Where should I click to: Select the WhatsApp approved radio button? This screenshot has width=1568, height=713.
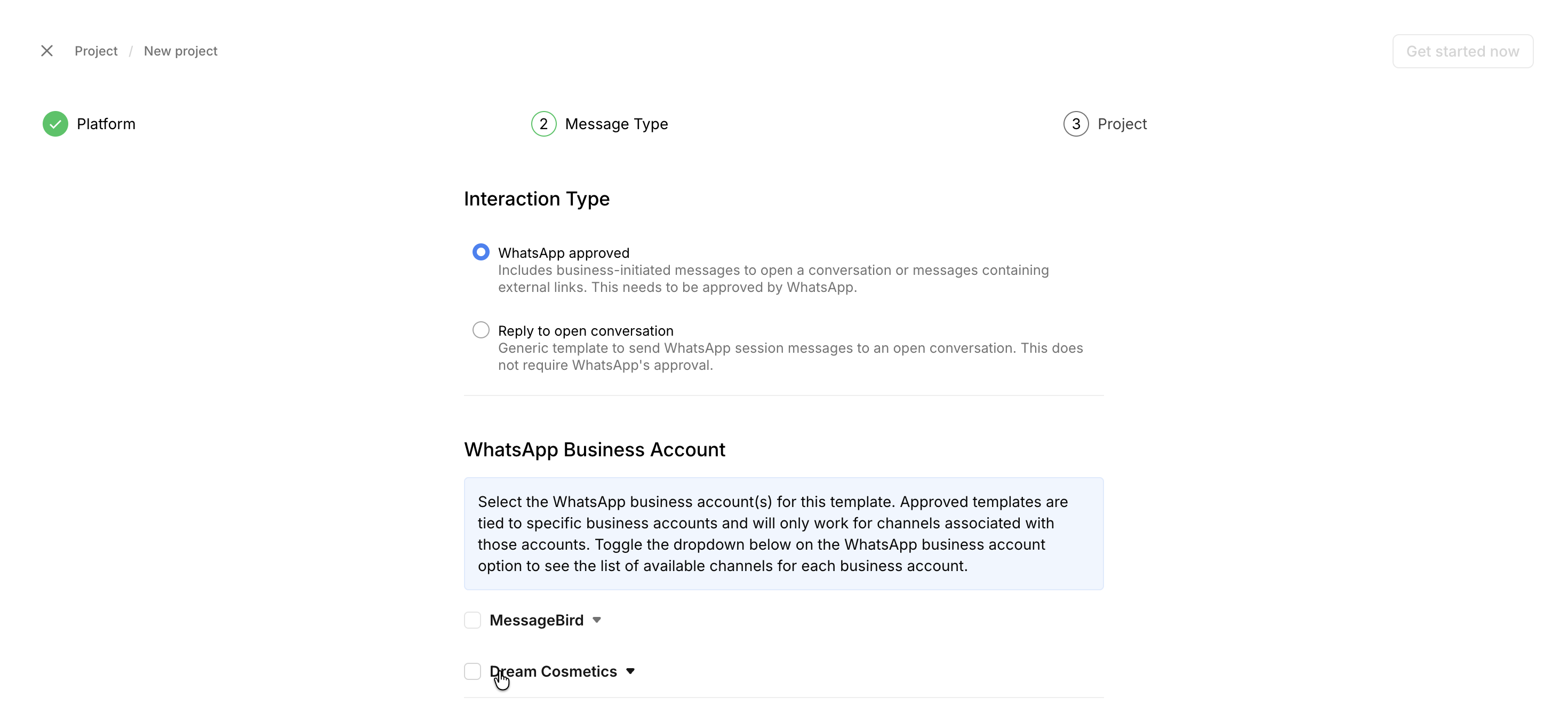tap(481, 252)
